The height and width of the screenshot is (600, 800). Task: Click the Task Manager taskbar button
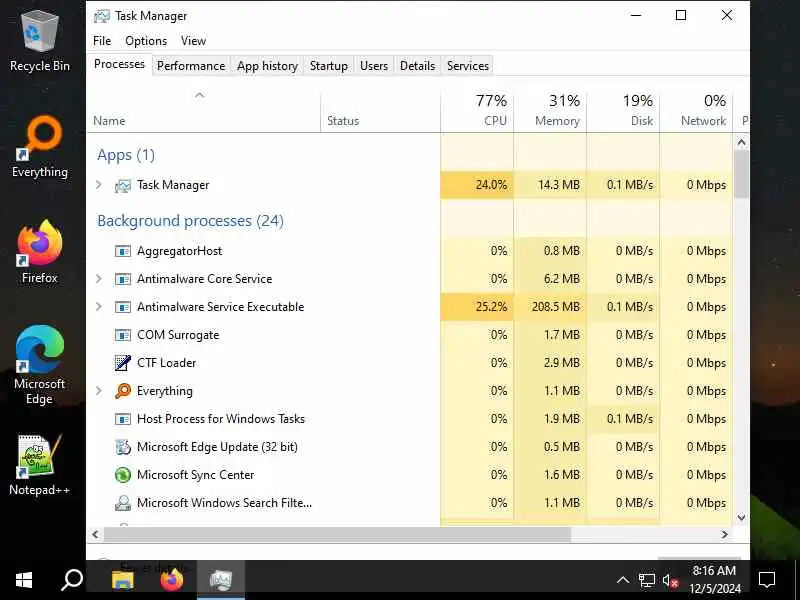click(221, 580)
